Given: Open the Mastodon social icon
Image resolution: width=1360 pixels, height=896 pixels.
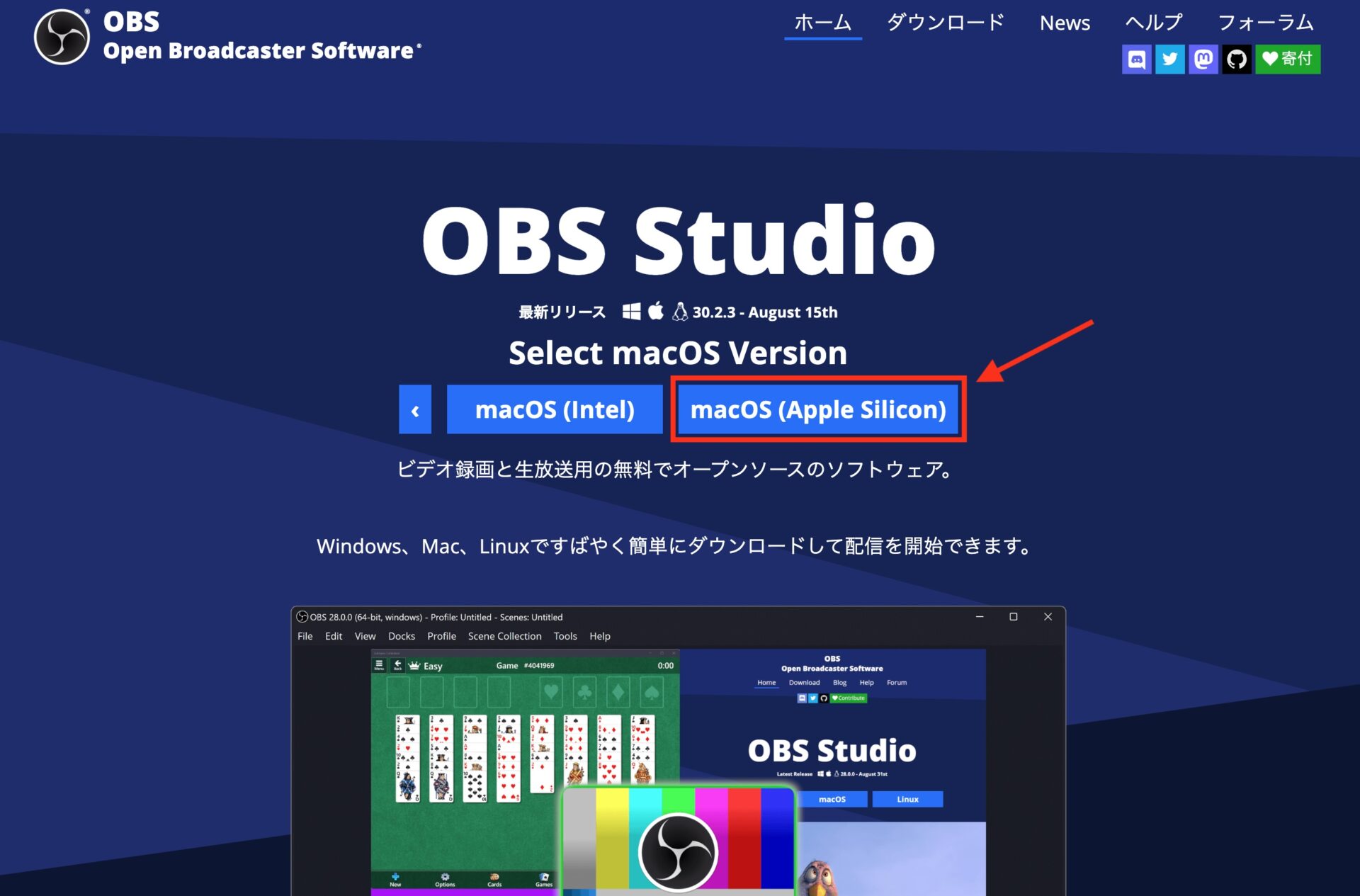Looking at the screenshot, I should pyautogui.click(x=1203, y=59).
